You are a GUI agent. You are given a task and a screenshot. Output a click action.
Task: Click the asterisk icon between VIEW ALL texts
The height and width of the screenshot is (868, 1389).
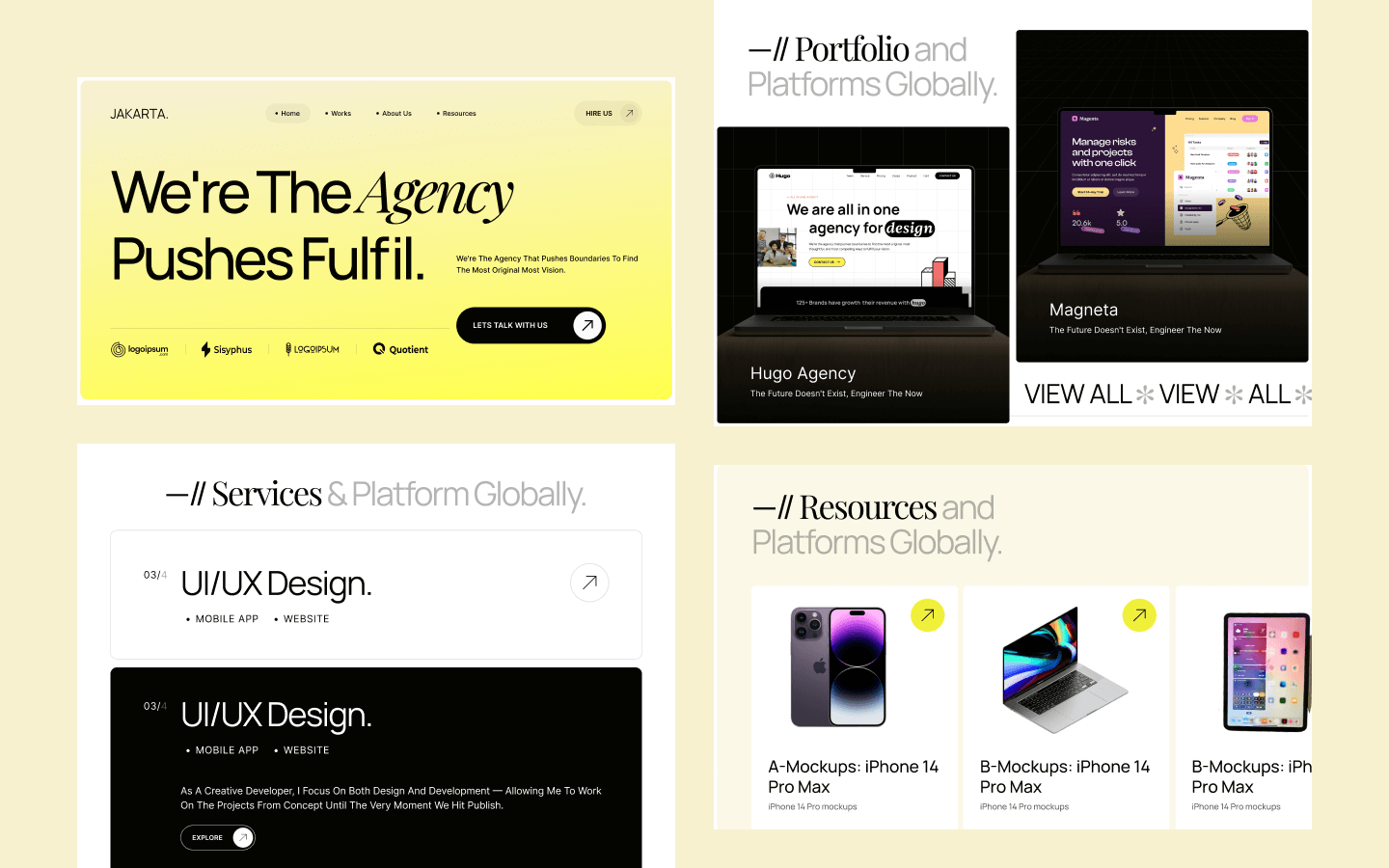(x=1144, y=394)
